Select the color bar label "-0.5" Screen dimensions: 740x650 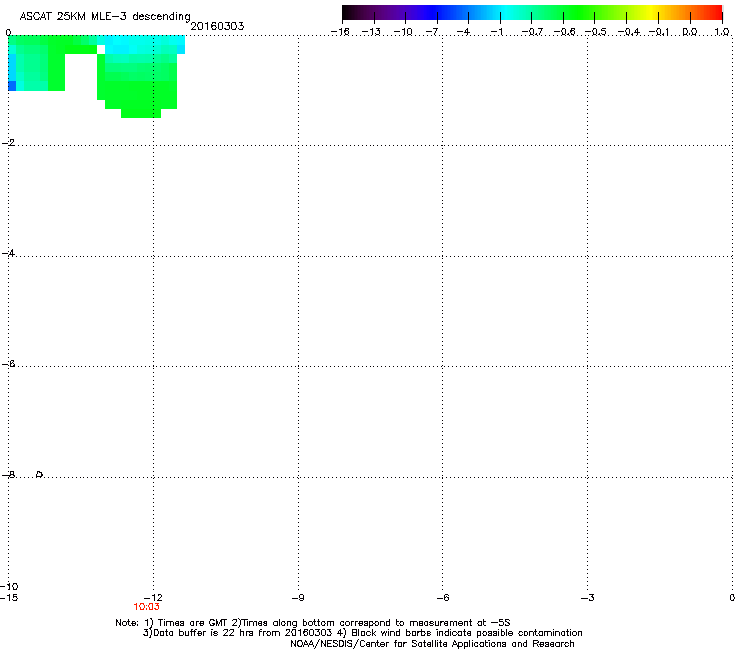pos(596,32)
